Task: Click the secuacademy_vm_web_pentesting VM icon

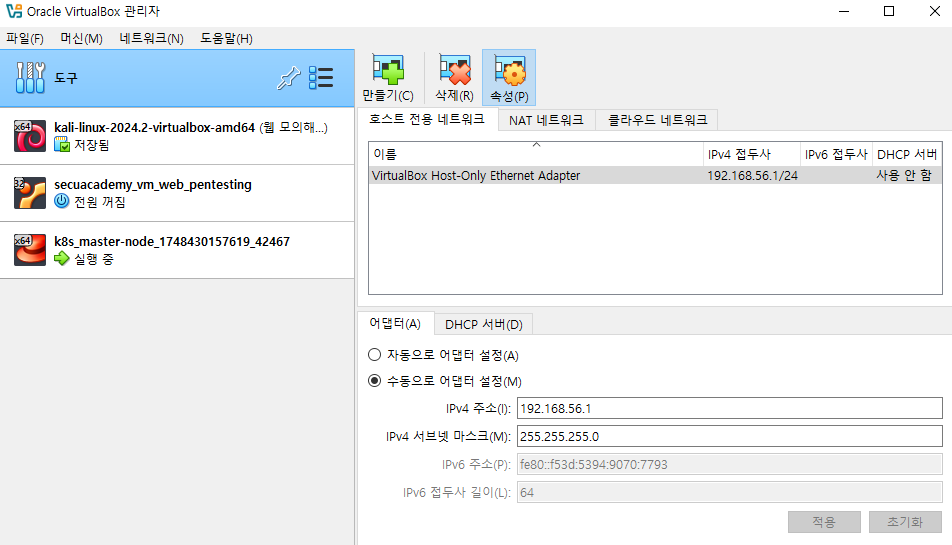Action: click(30, 192)
